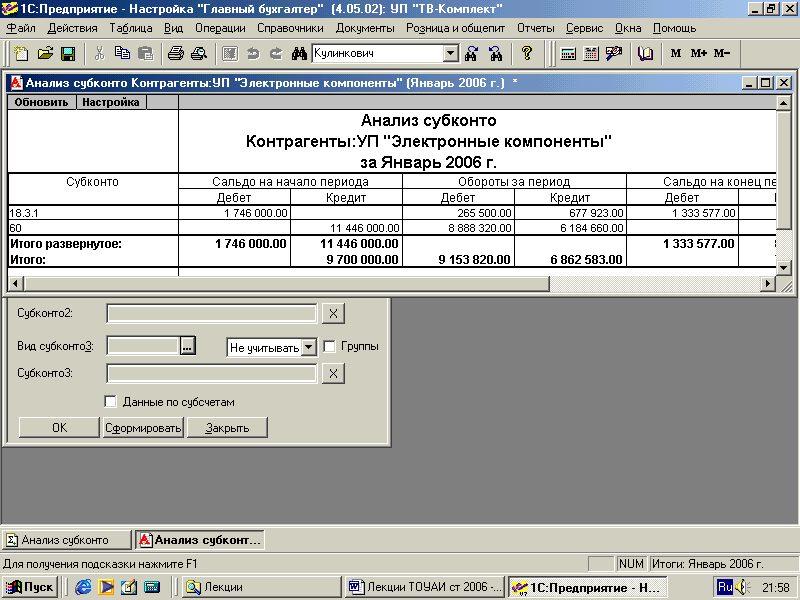Open the calendar toolbar icon
800x600 pixels.
click(591, 53)
